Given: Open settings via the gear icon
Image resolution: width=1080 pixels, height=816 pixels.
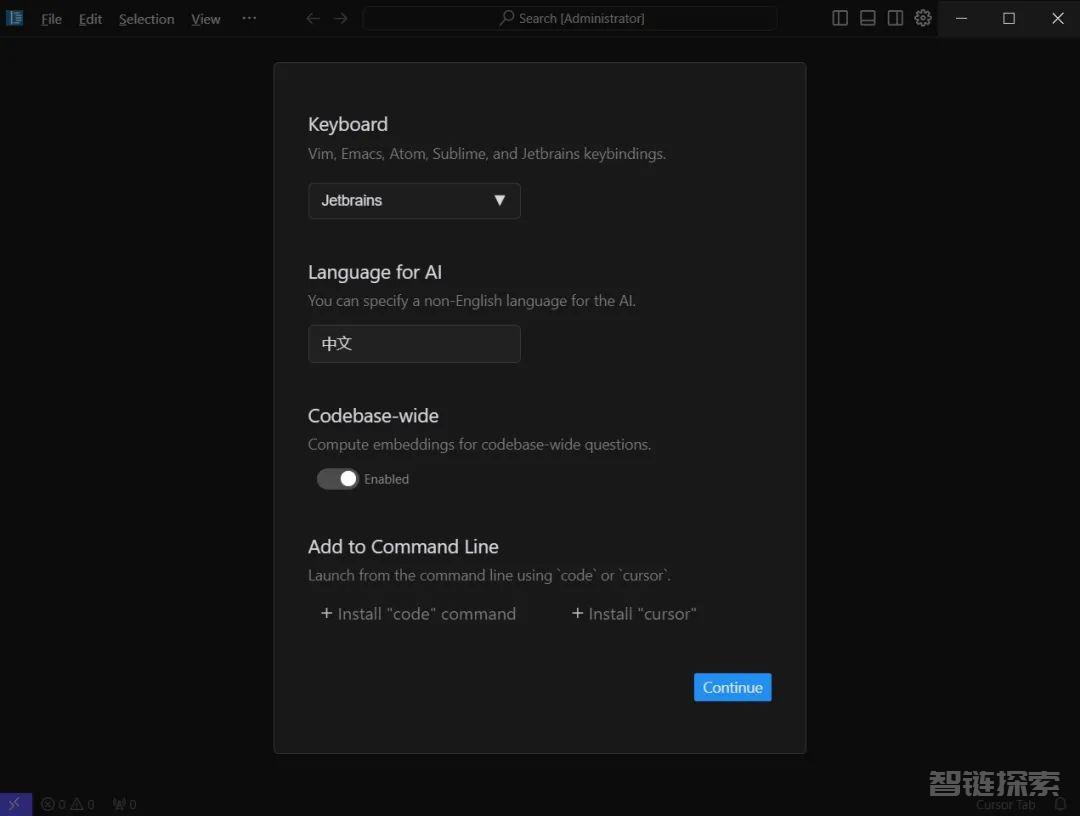Looking at the screenshot, I should pyautogui.click(x=923, y=18).
